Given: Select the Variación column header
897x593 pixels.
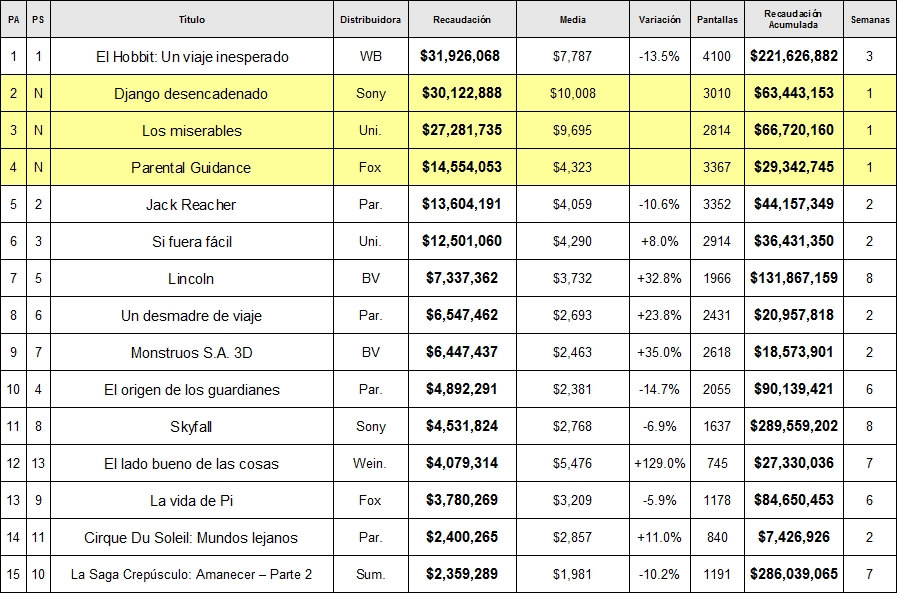Looking at the screenshot, I should pyautogui.click(x=660, y=19).
